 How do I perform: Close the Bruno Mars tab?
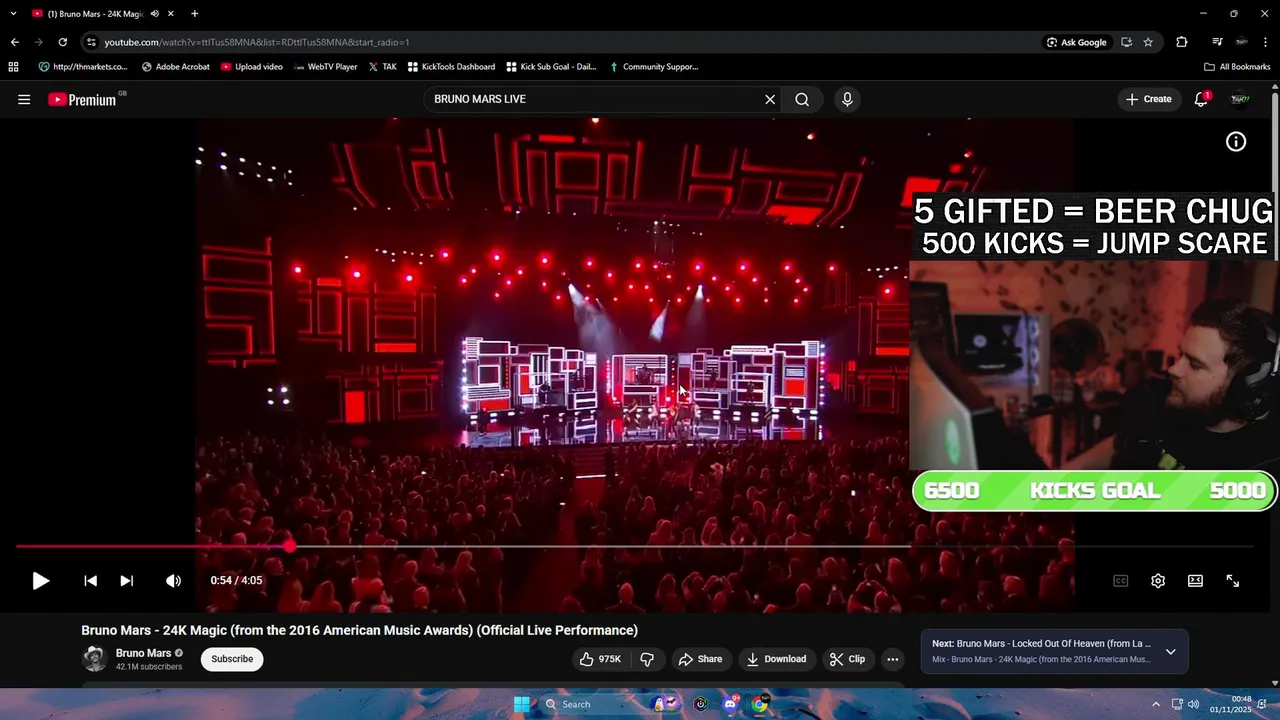(171, 14)
